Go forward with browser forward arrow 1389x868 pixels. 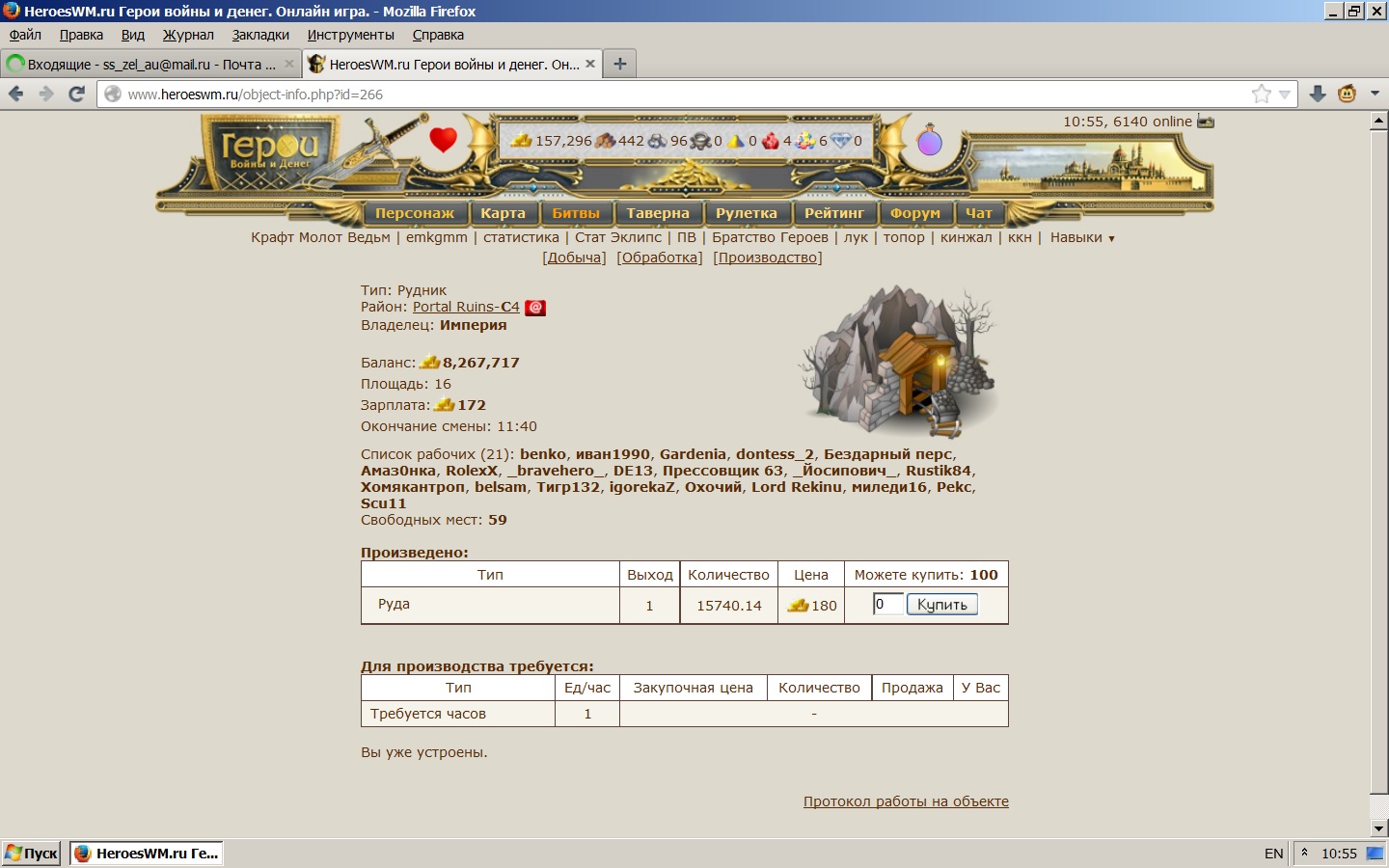point(46,94)
